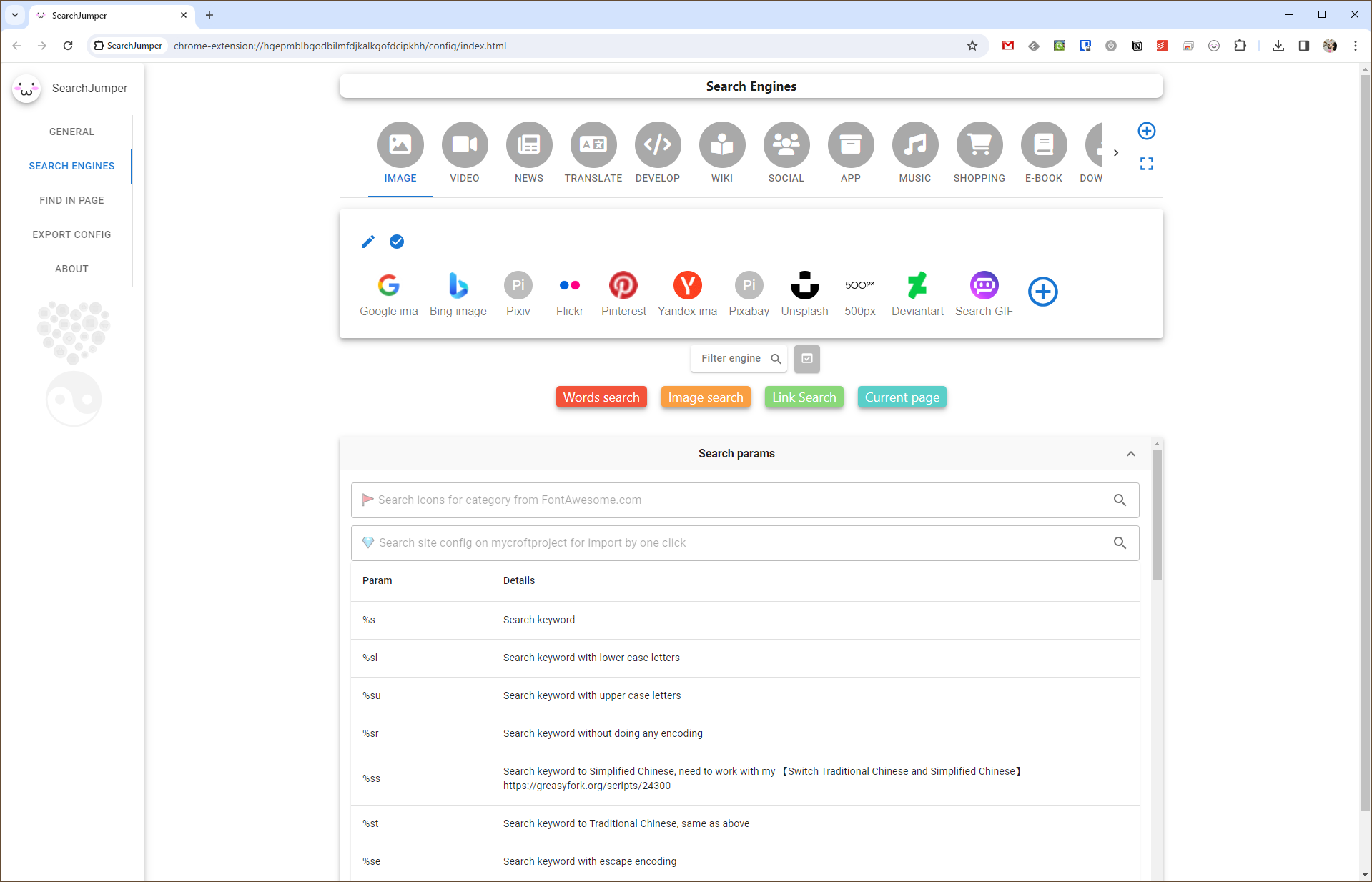Open About in sidebar
The height and width of the screenshot is (882, 1372).
pos(71,269)
